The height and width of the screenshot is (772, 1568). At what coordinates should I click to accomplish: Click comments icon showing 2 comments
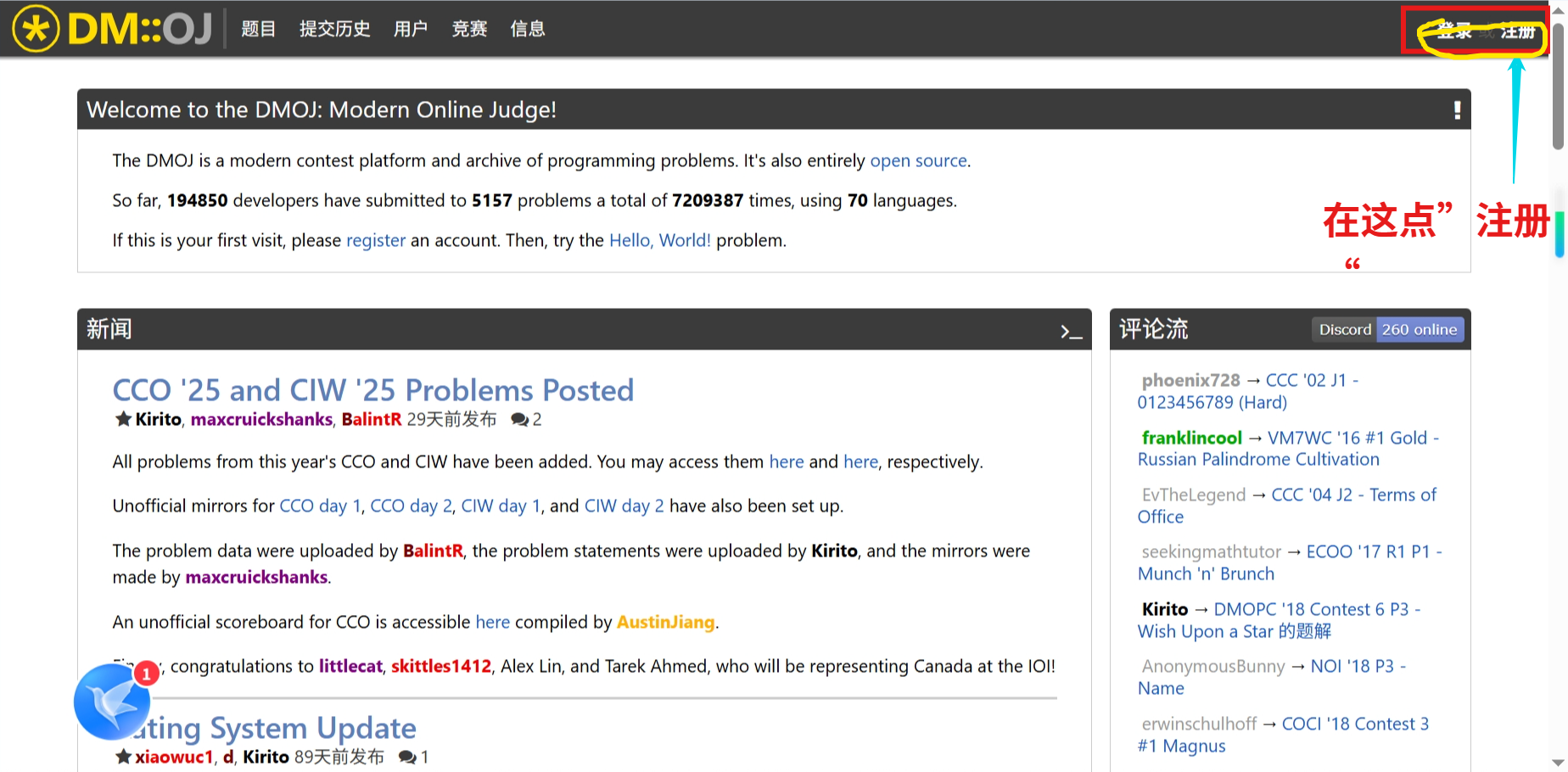519,419
